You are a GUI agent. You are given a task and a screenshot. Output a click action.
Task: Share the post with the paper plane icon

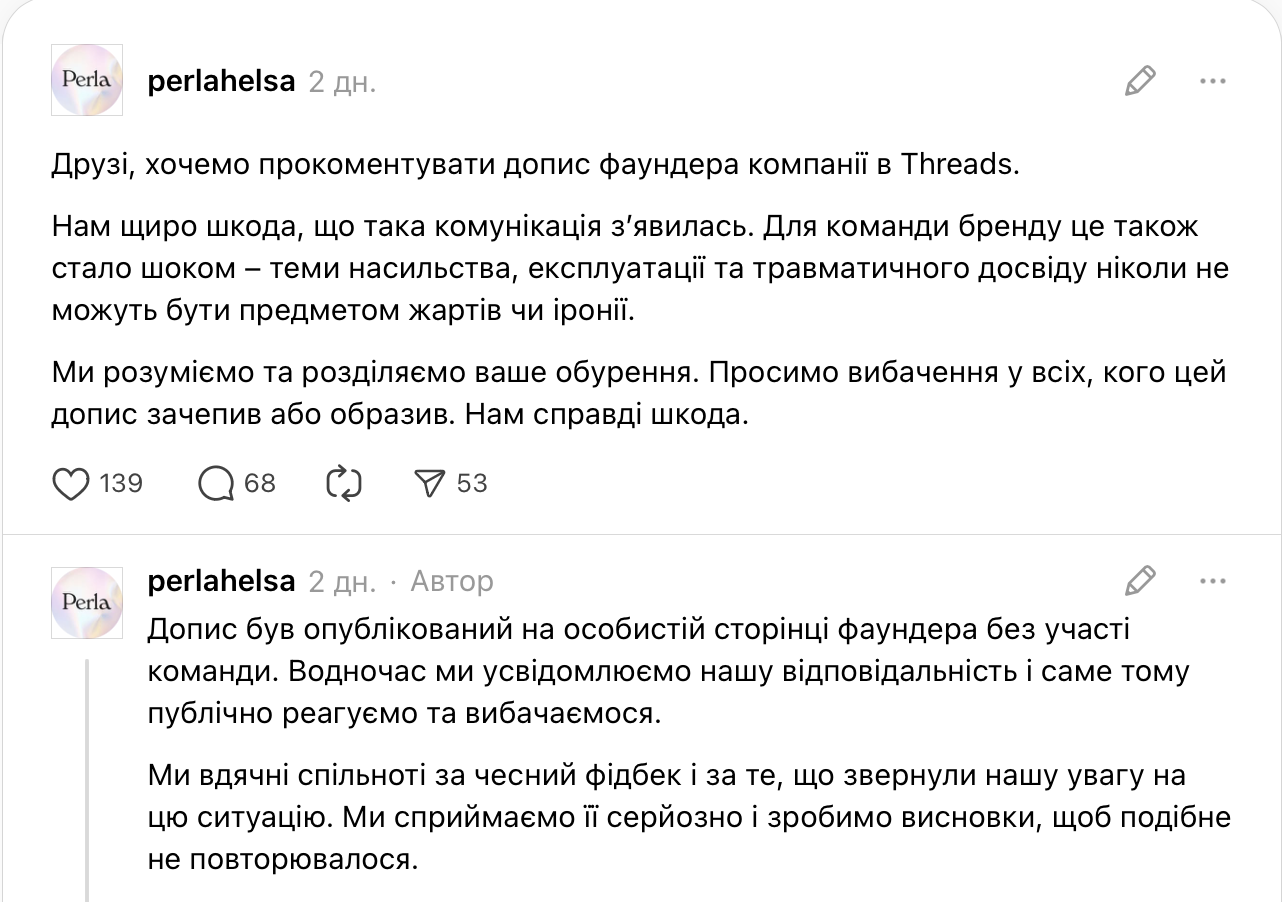point(428,484)
